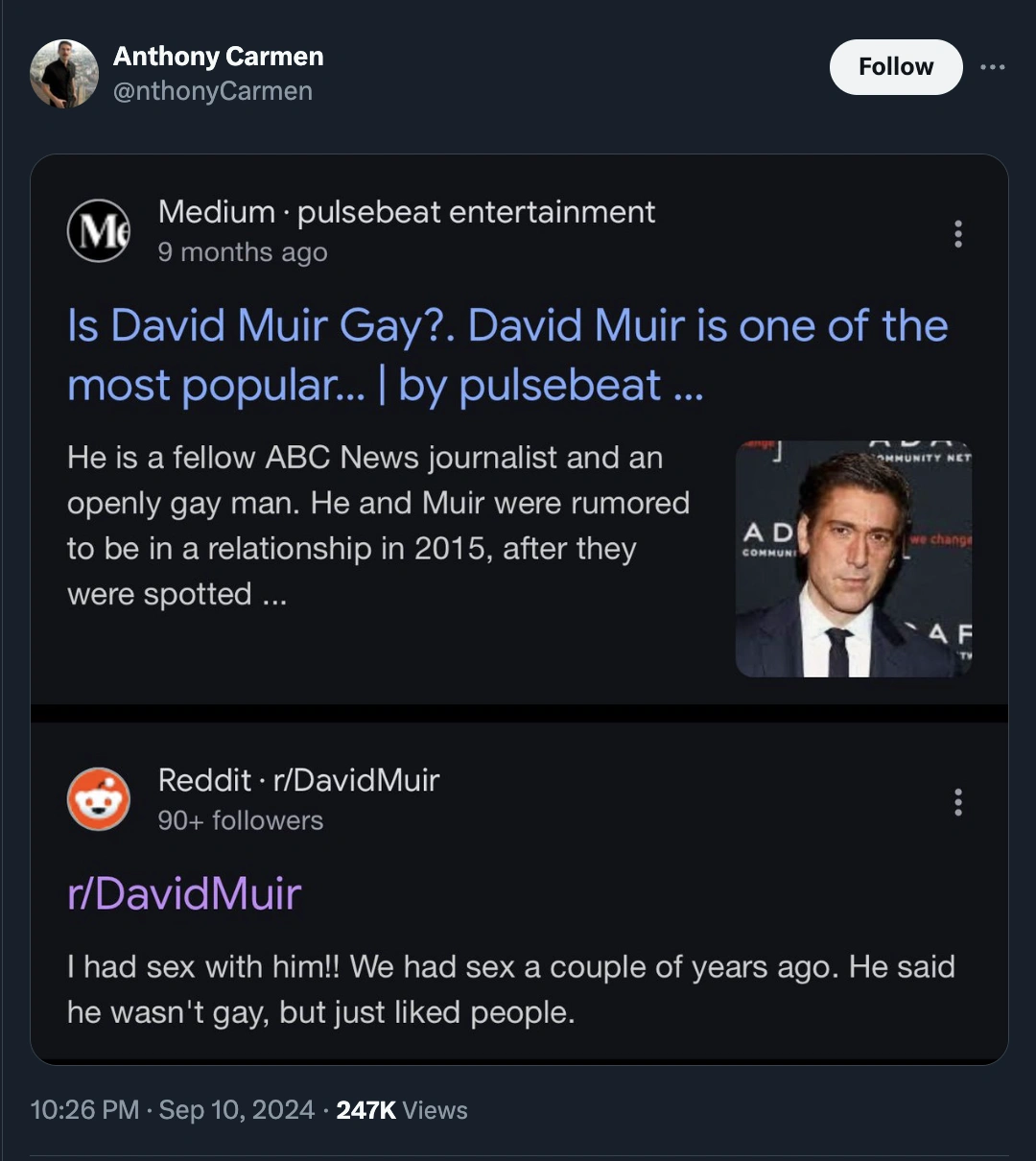Image resolution: width=1036 pixels, height=1161 pixels.
Task: Open the "Is David Muir Gay?" headline link
Action: click(506, 355)
